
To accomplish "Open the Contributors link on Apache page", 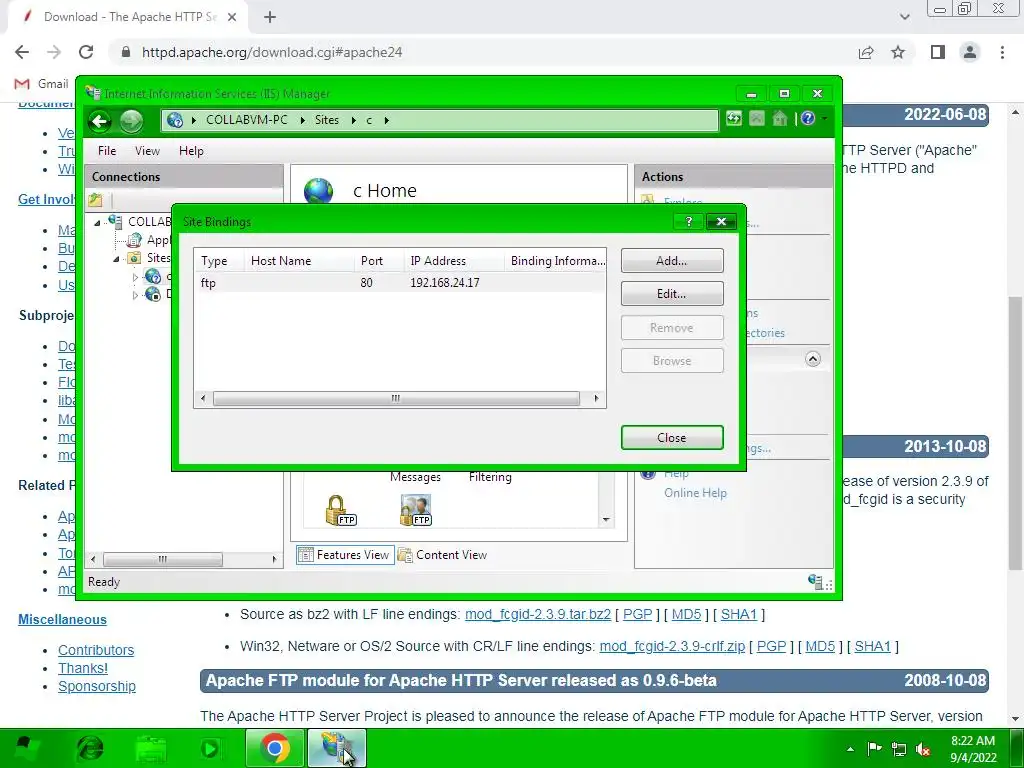I will coord(96,650).
